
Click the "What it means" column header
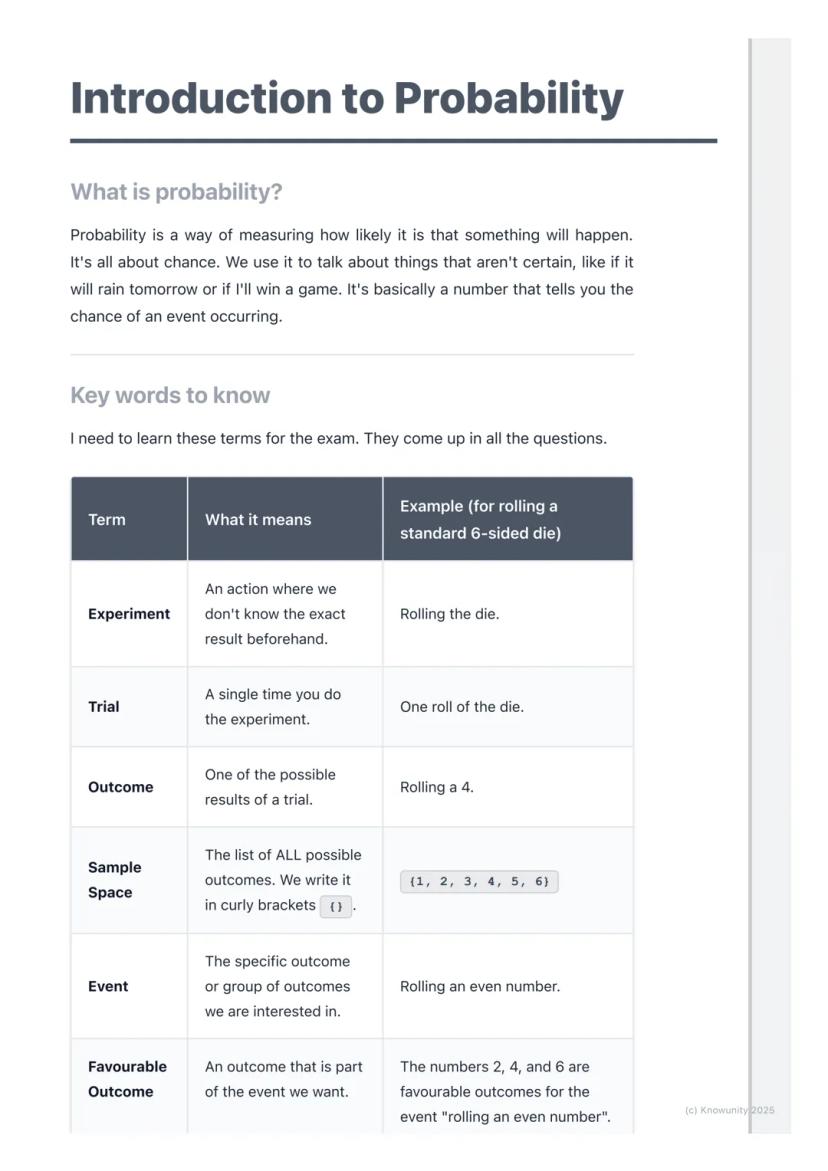pyautogui.click(x=258, y=520)
